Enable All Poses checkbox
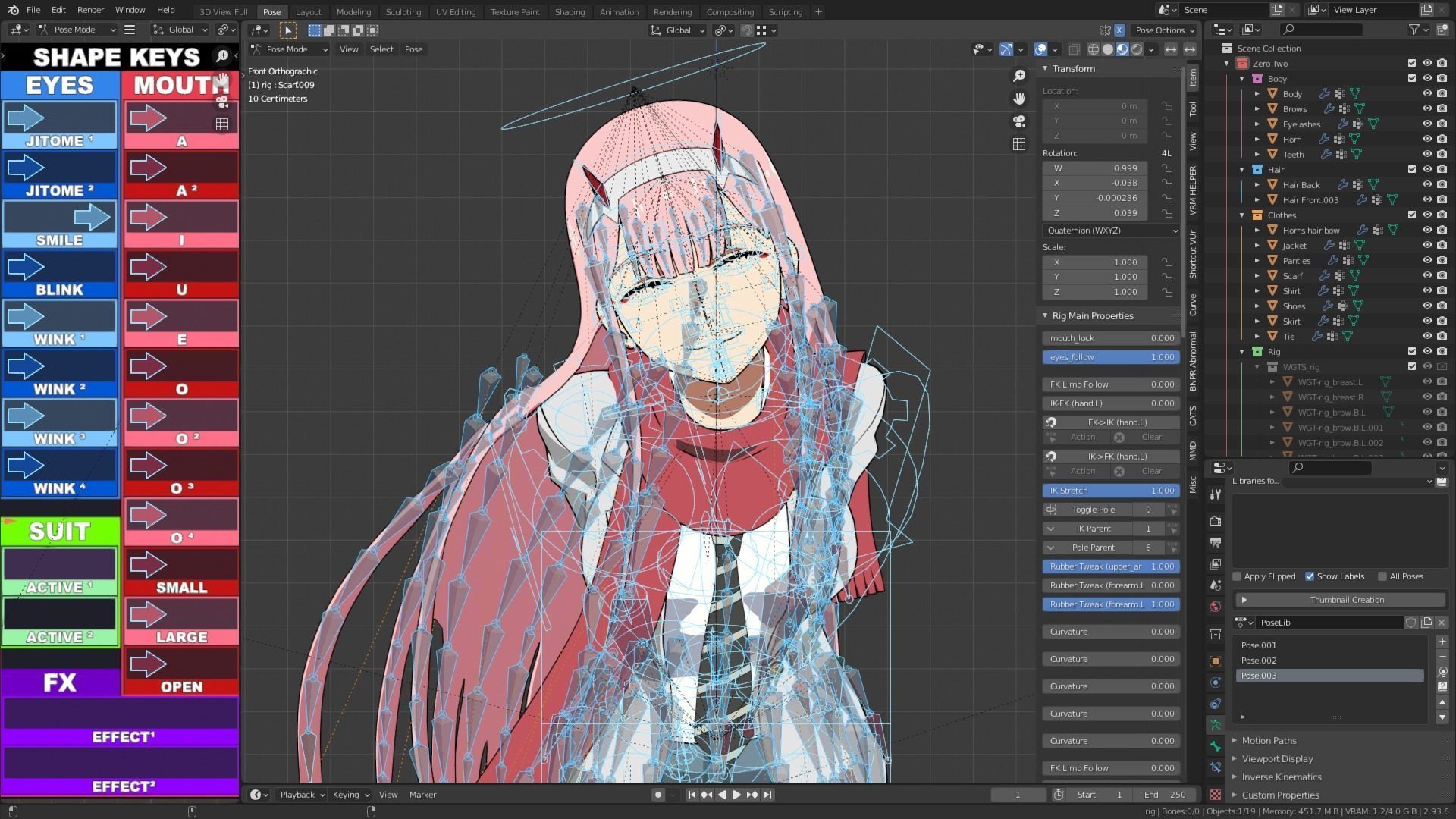The height and width of the screenshot is (819, 1456). click(x=1382, y=576)
